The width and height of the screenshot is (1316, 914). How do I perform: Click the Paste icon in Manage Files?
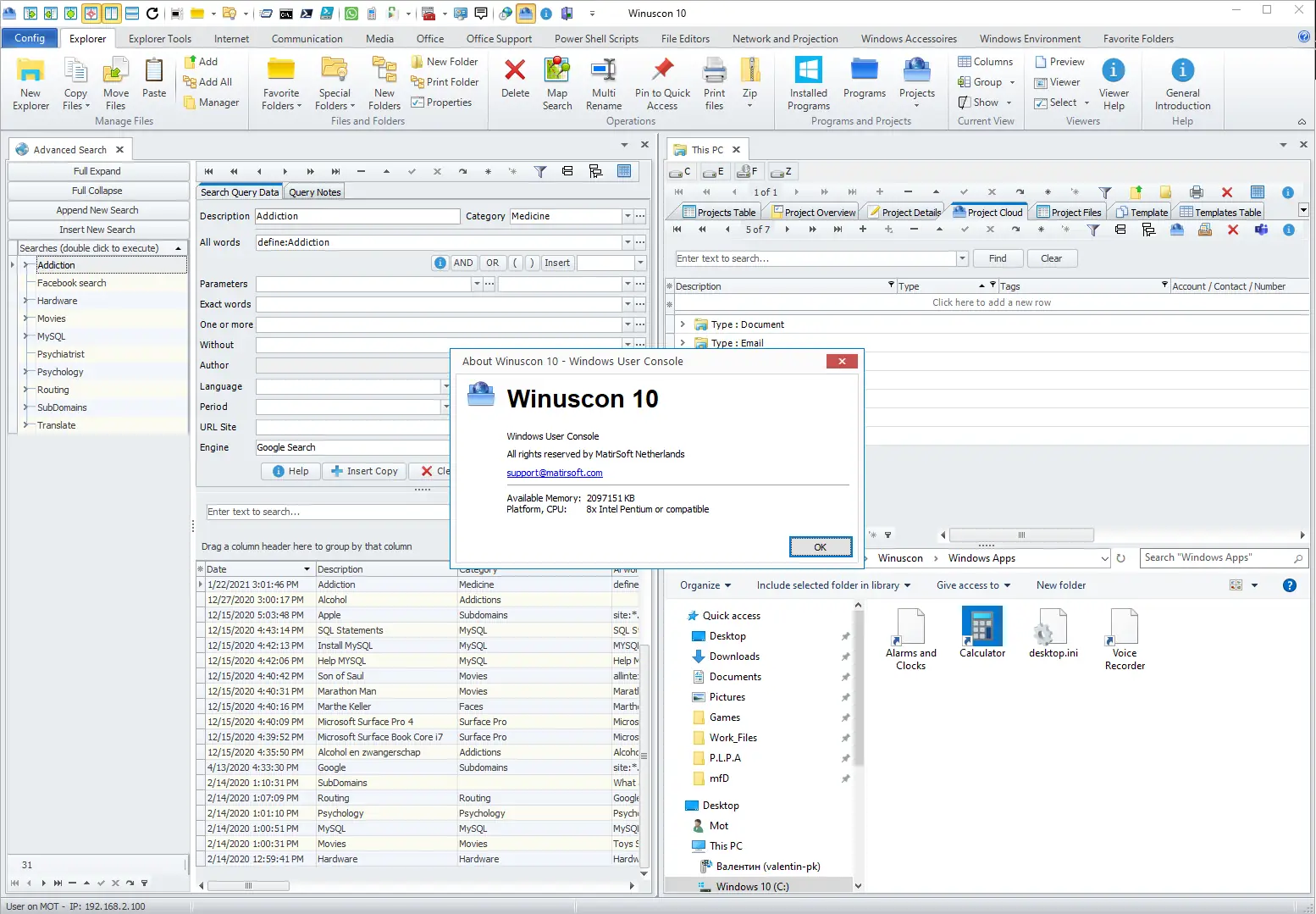pyautogui.click(x=154, y=78)
